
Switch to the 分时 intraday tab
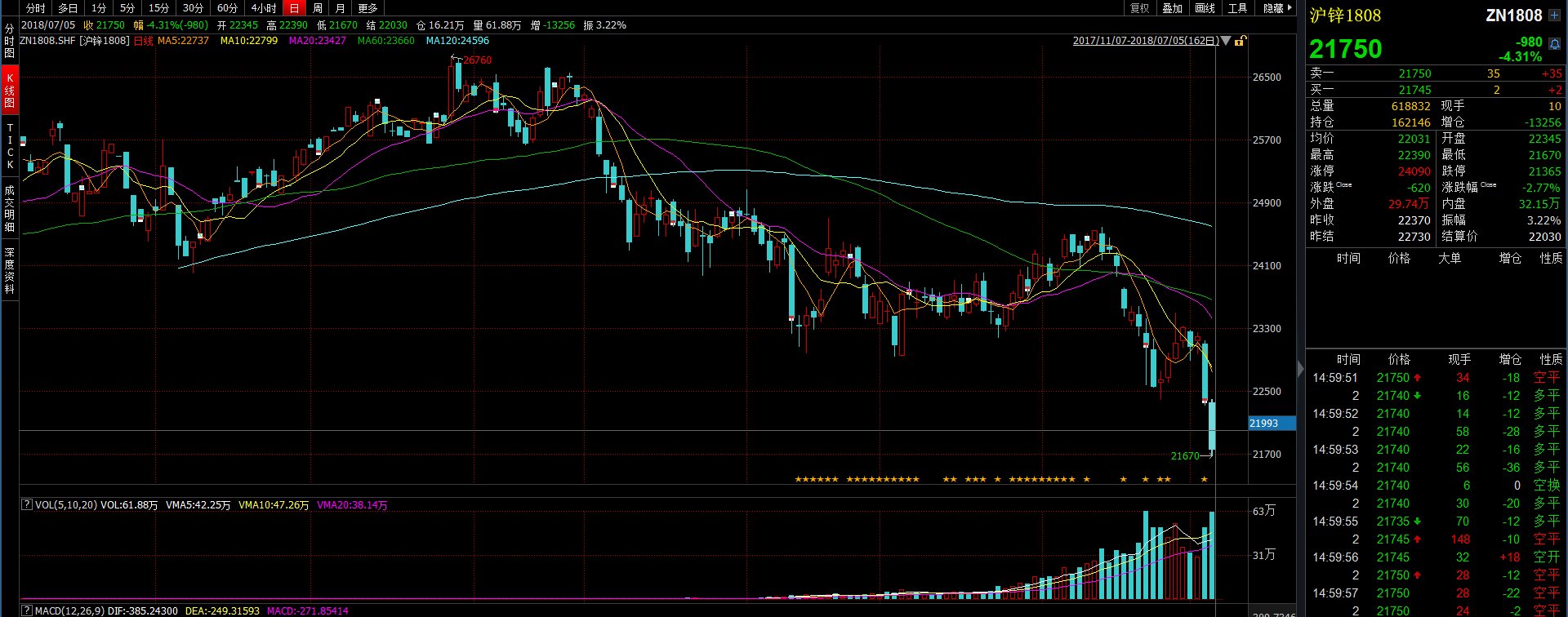tap(36, 8)
